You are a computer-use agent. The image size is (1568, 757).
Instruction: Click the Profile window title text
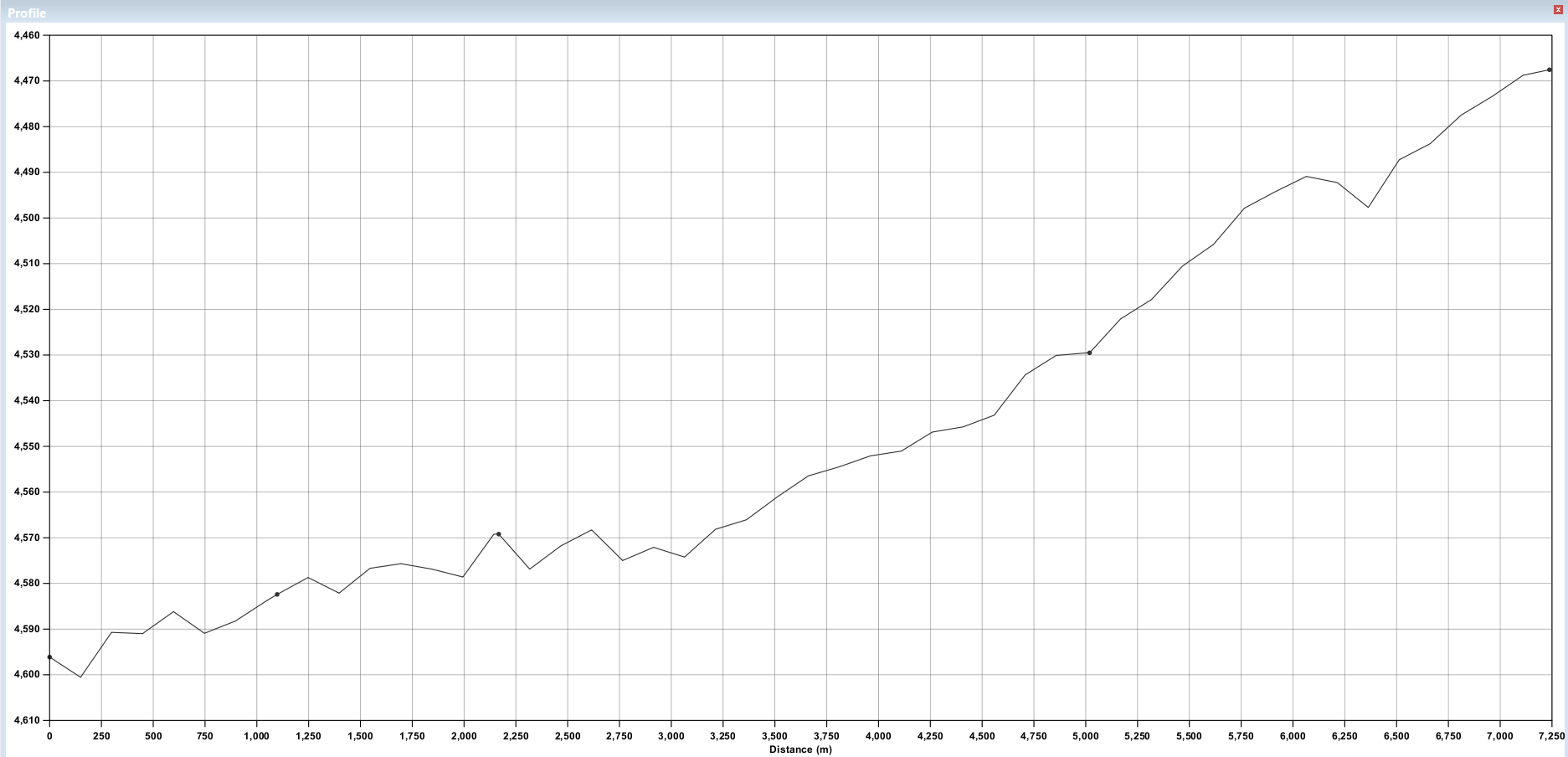(27, 13)
